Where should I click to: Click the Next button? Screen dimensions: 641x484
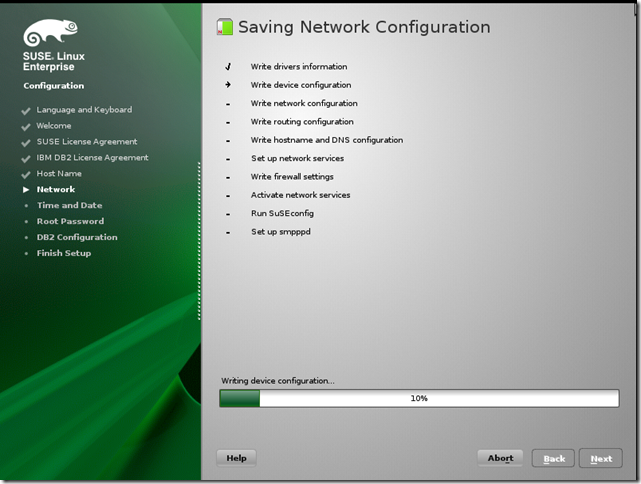point(600,459)
